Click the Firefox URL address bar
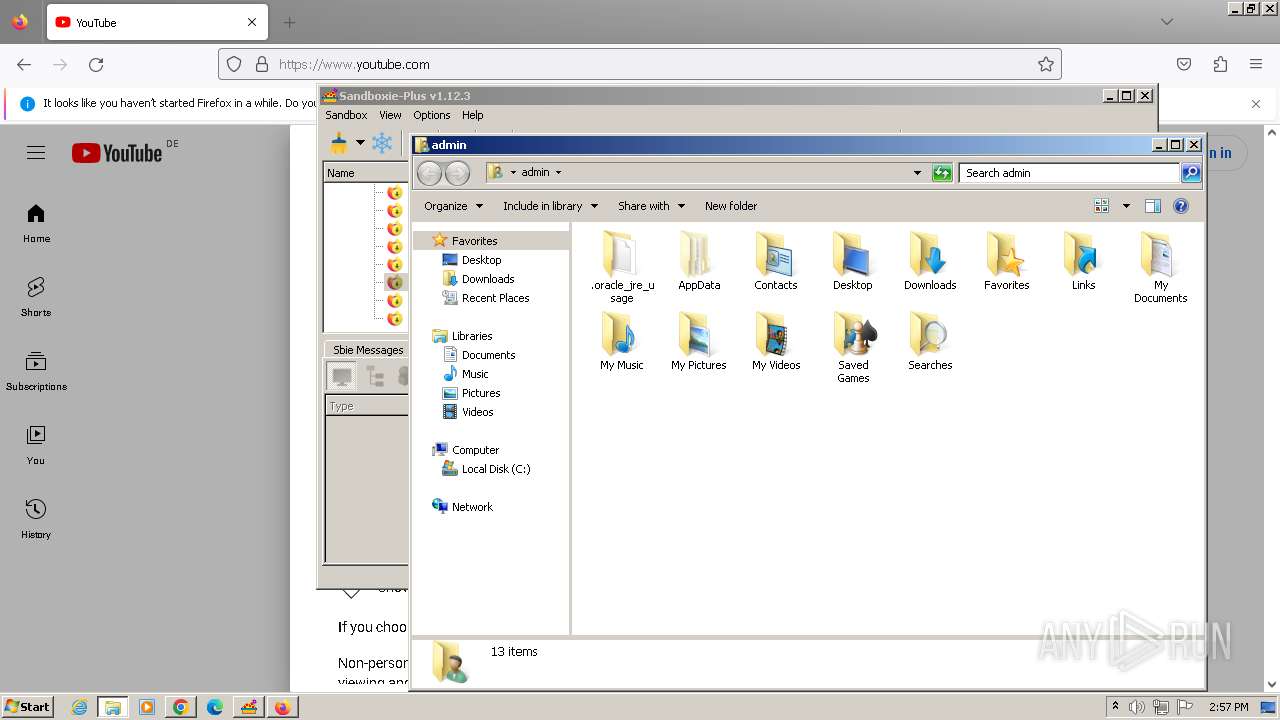The image size is (1280, 720). [x=640, y=64]
